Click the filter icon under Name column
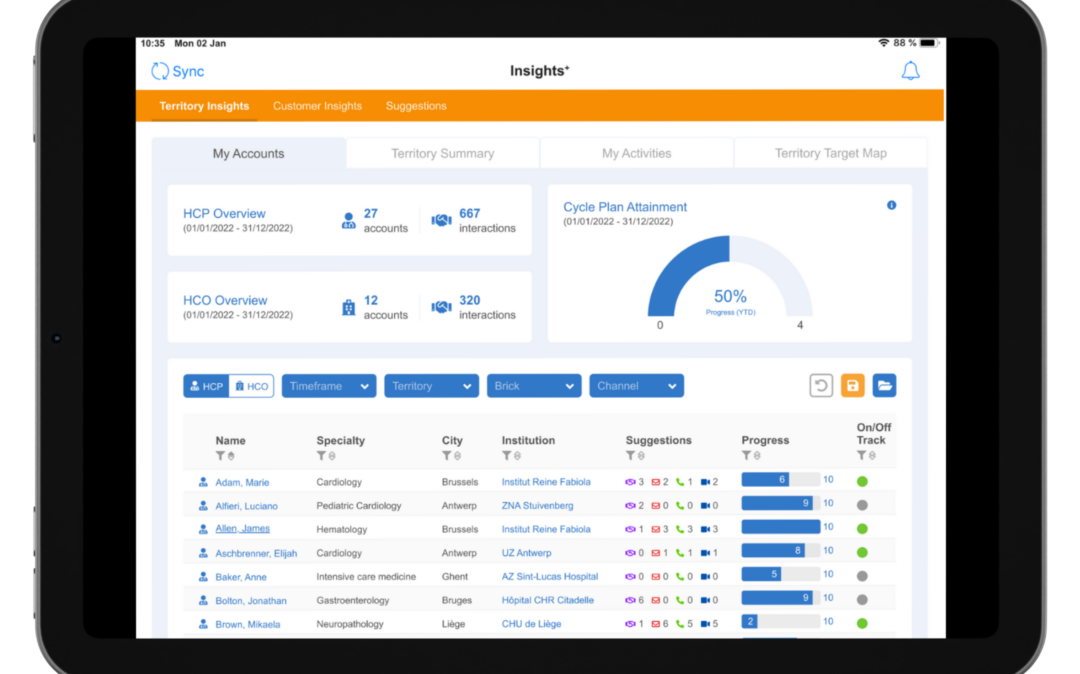The image size is (1080, 674). pyautogui.click(x=220, y=456)
